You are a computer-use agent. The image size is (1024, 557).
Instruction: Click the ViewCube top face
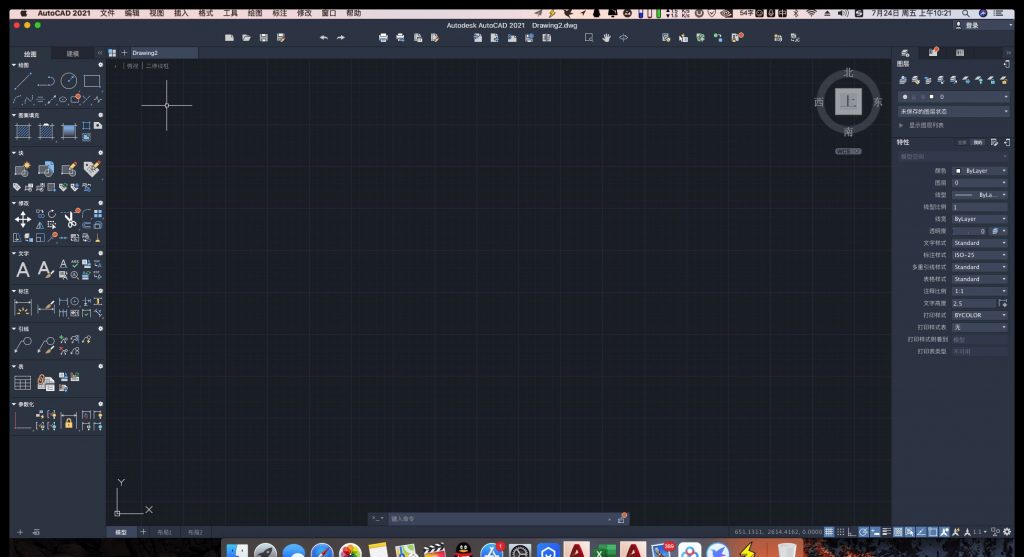tap(848, 102)
